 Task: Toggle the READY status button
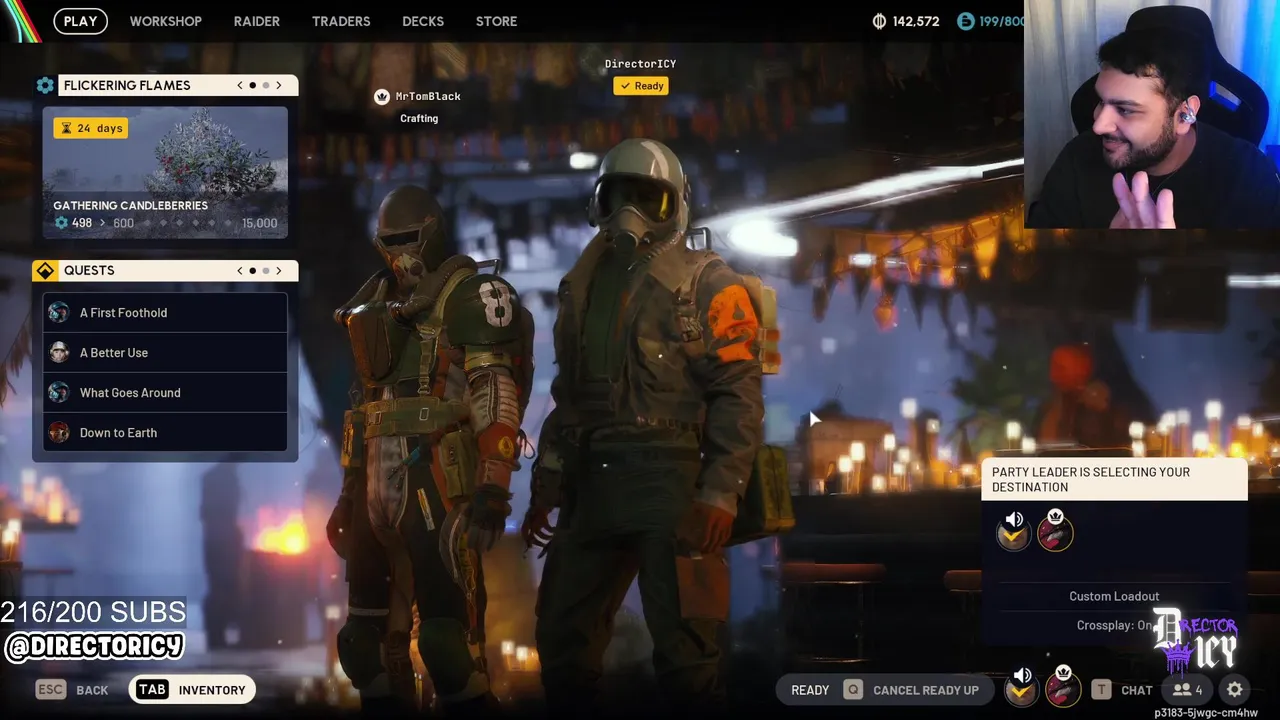coord(810,690)
